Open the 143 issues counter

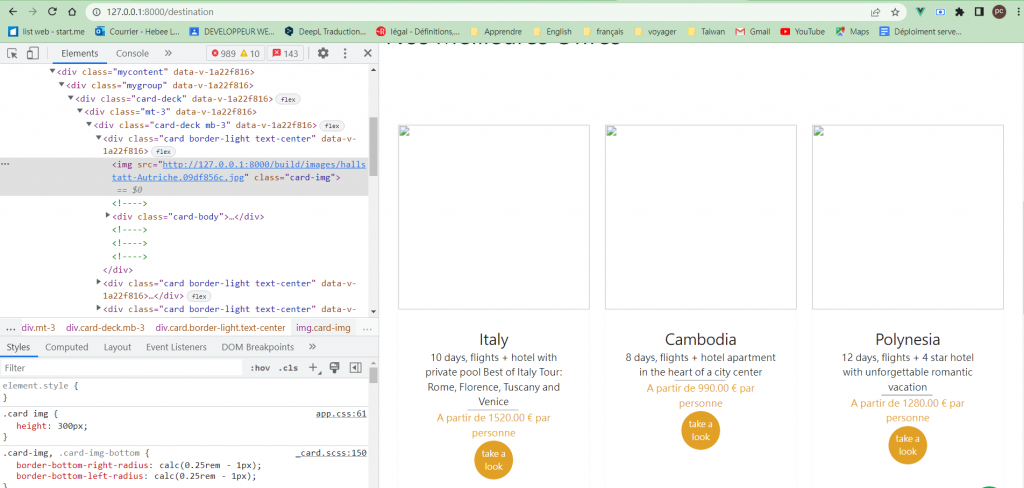(x=285, y=54)
